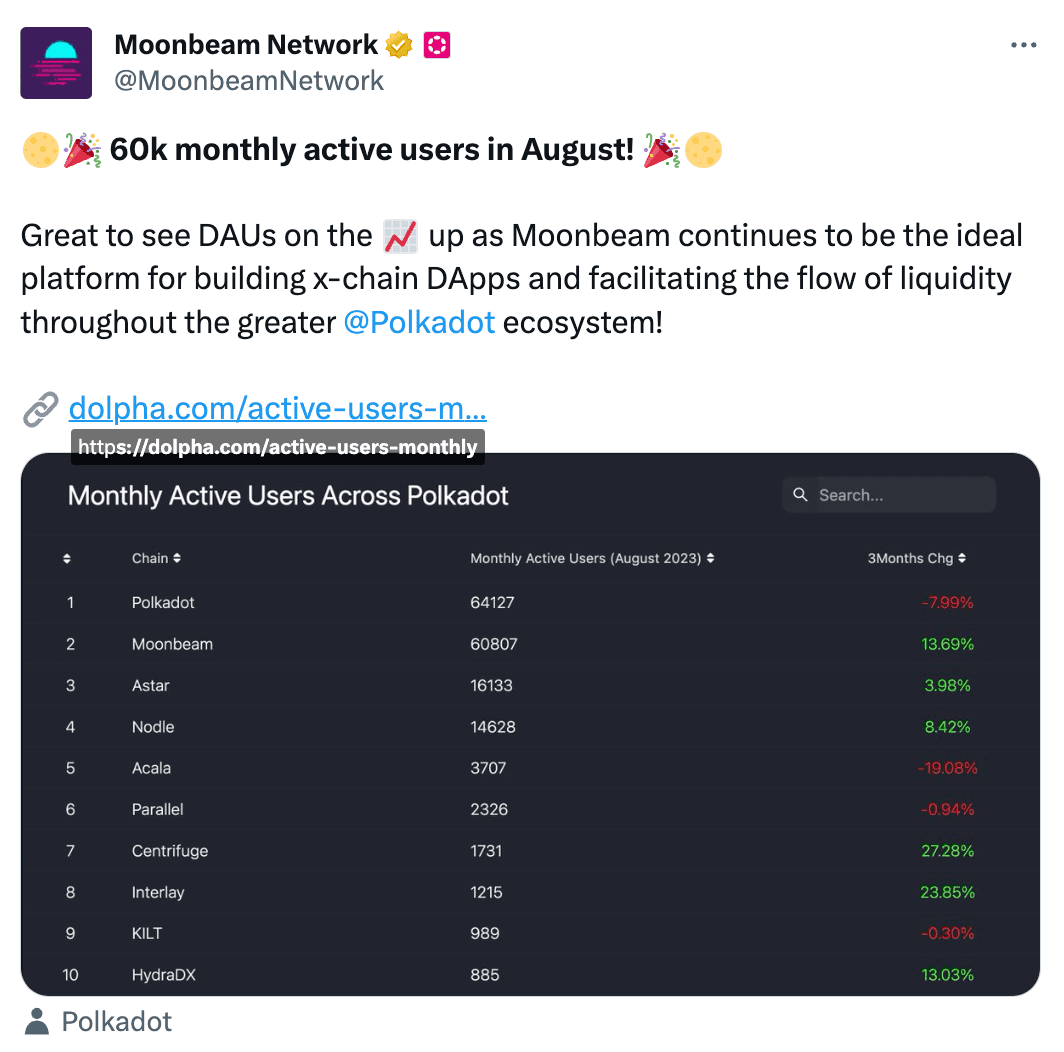This screenshot has height=1052, width=1064.
Task: Click the chart increasing emoji in tweet
Action: 400,236
